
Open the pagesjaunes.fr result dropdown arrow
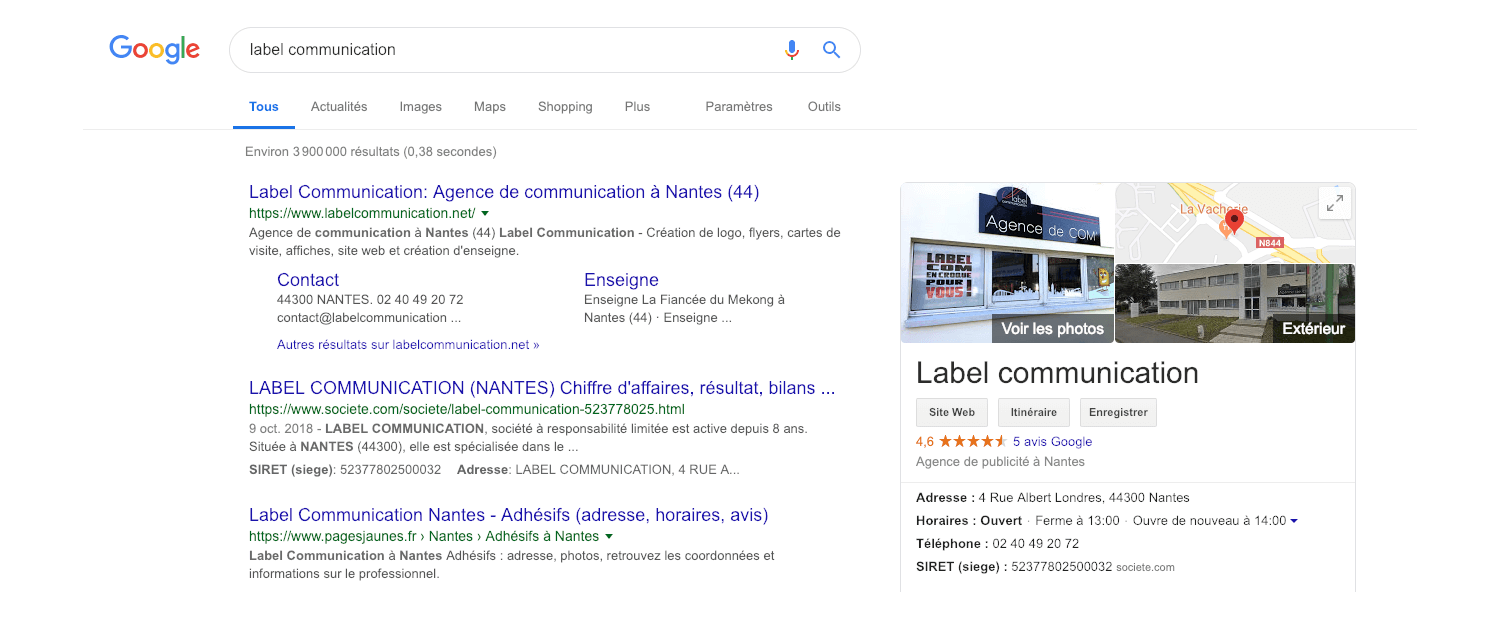click(x=609, y=536)
